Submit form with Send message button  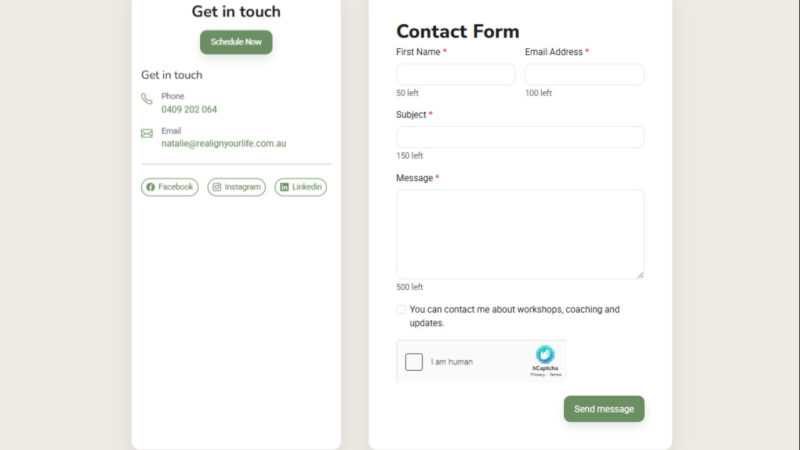click(604, 409)
